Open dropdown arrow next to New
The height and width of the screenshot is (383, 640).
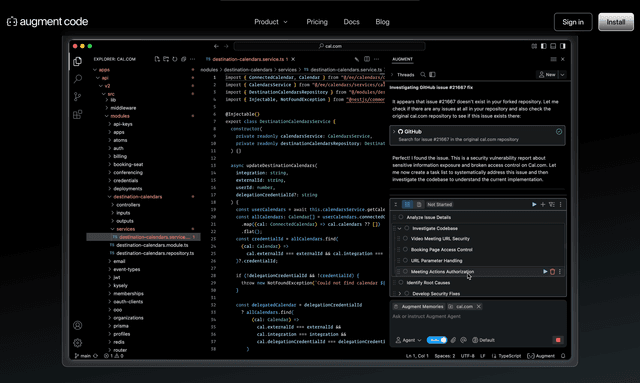click(562, 75)
